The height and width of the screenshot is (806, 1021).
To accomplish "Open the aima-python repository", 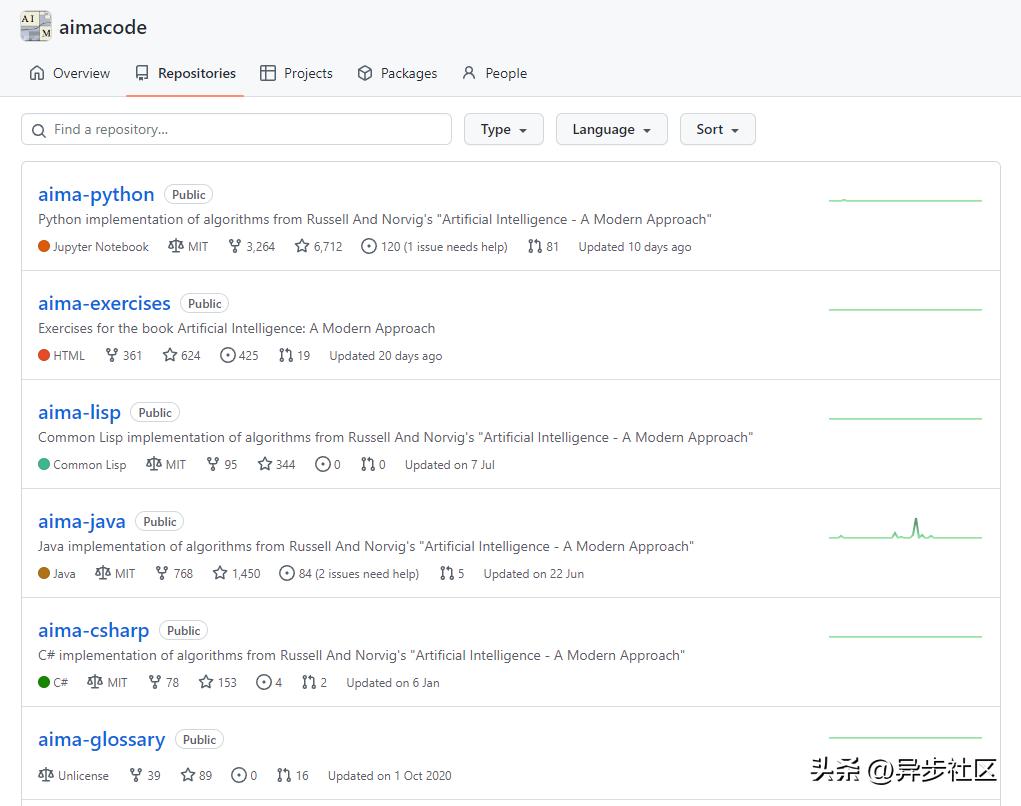I will (96, 194).
